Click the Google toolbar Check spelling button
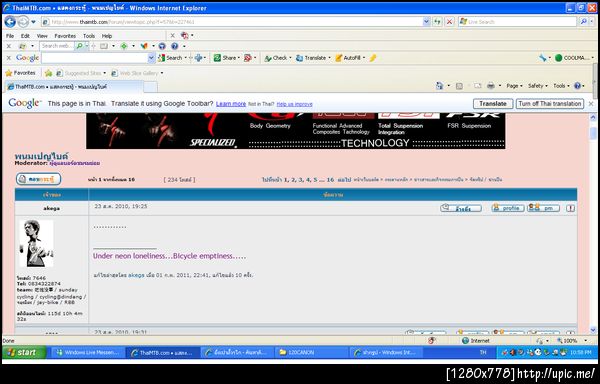The width and height of the screenshot is (600, 384). tap(276, 58)
